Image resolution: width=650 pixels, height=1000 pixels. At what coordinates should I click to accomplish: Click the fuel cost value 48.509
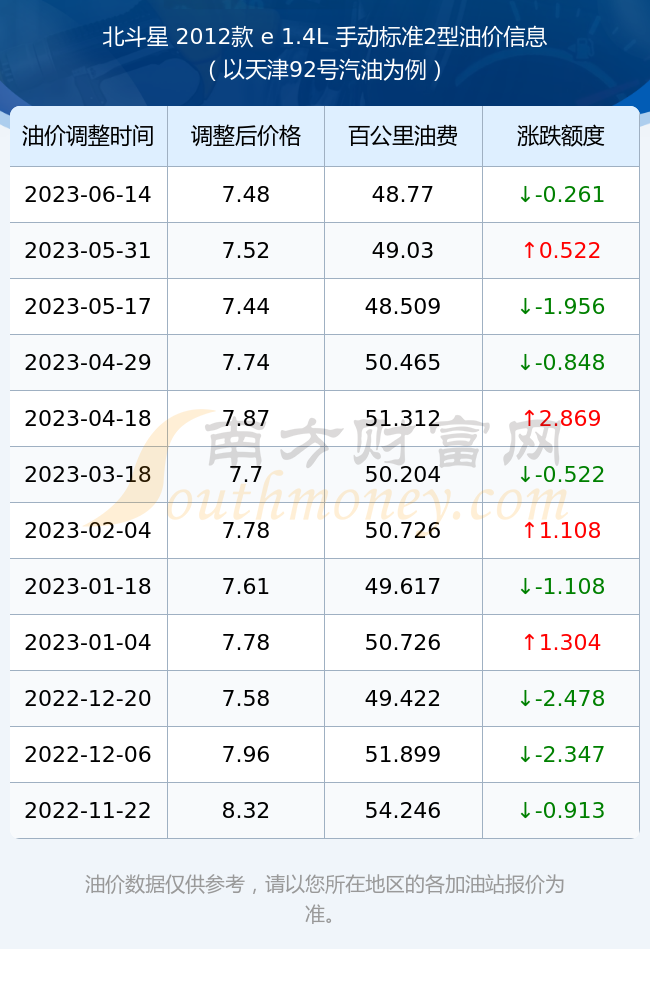click(403, 306)
